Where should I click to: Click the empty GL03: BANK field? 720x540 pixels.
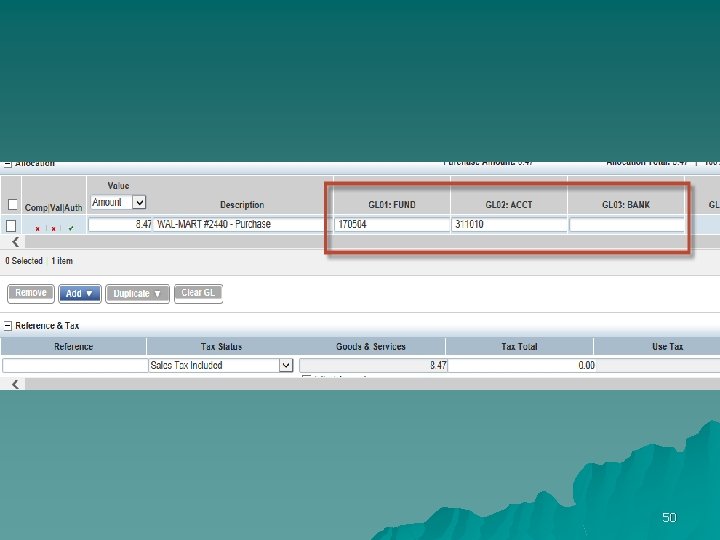tap(626, 225)
